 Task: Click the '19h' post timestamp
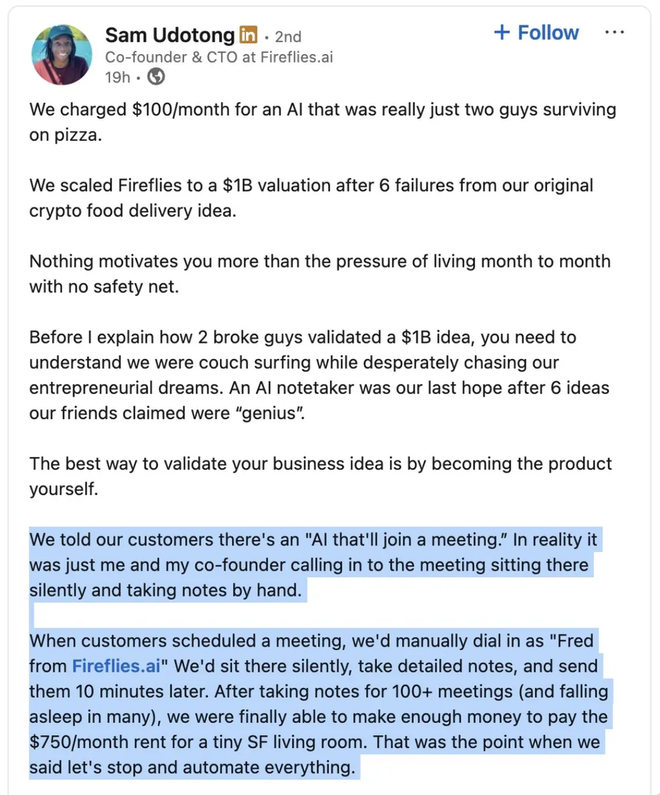pos(116,77)
